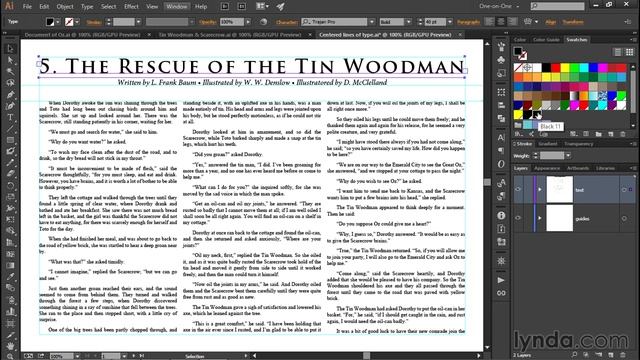640x360 pixels.
Task: Select the Pen tool
Action: click(x=10, y=95)
